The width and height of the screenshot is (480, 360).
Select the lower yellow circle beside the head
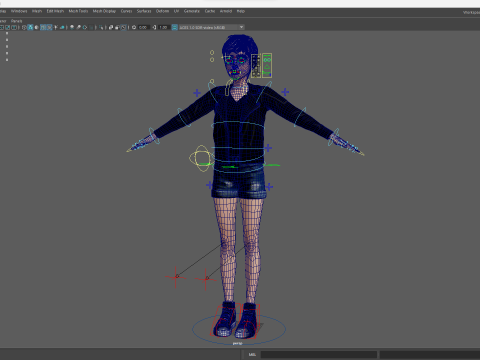(x=212, y=60)
